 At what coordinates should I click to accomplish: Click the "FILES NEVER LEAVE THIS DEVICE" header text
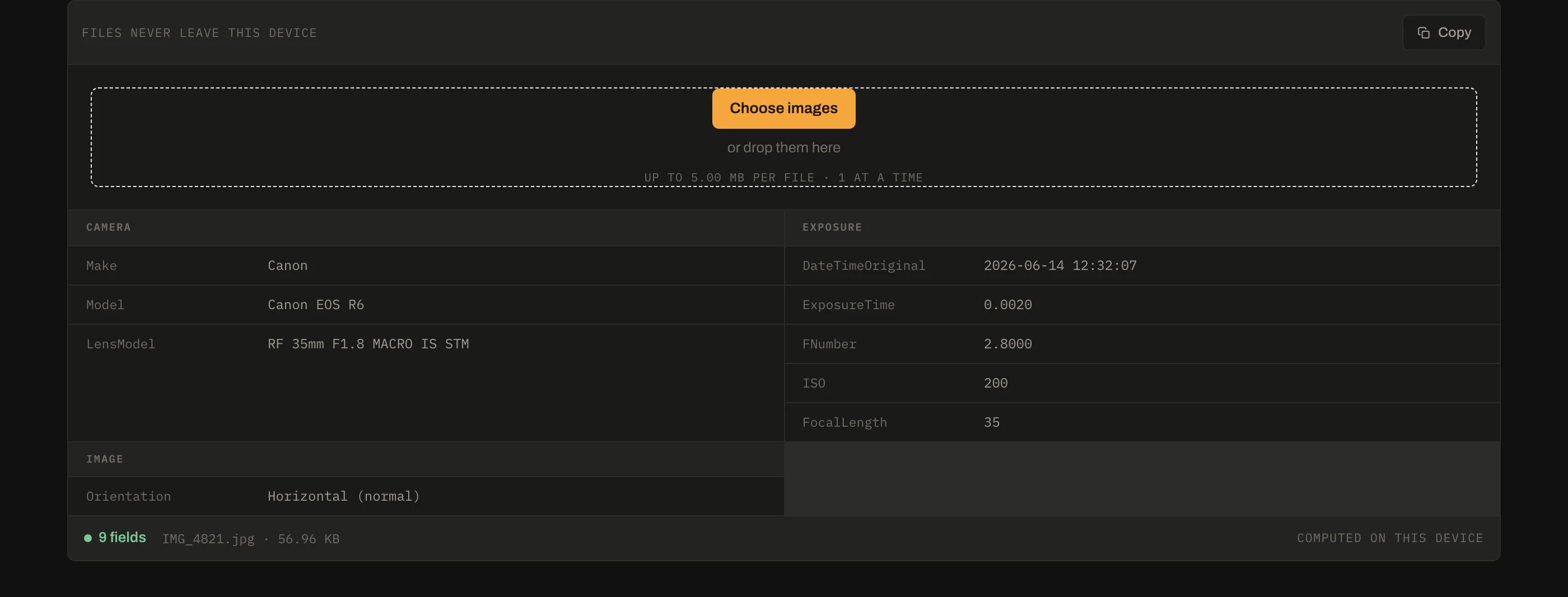(199, 33)
